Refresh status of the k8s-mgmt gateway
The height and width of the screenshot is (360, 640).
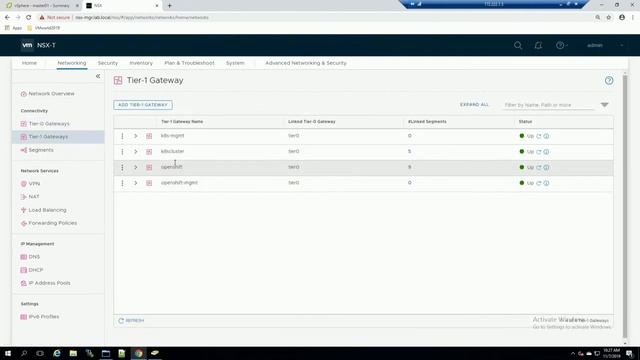539,136
